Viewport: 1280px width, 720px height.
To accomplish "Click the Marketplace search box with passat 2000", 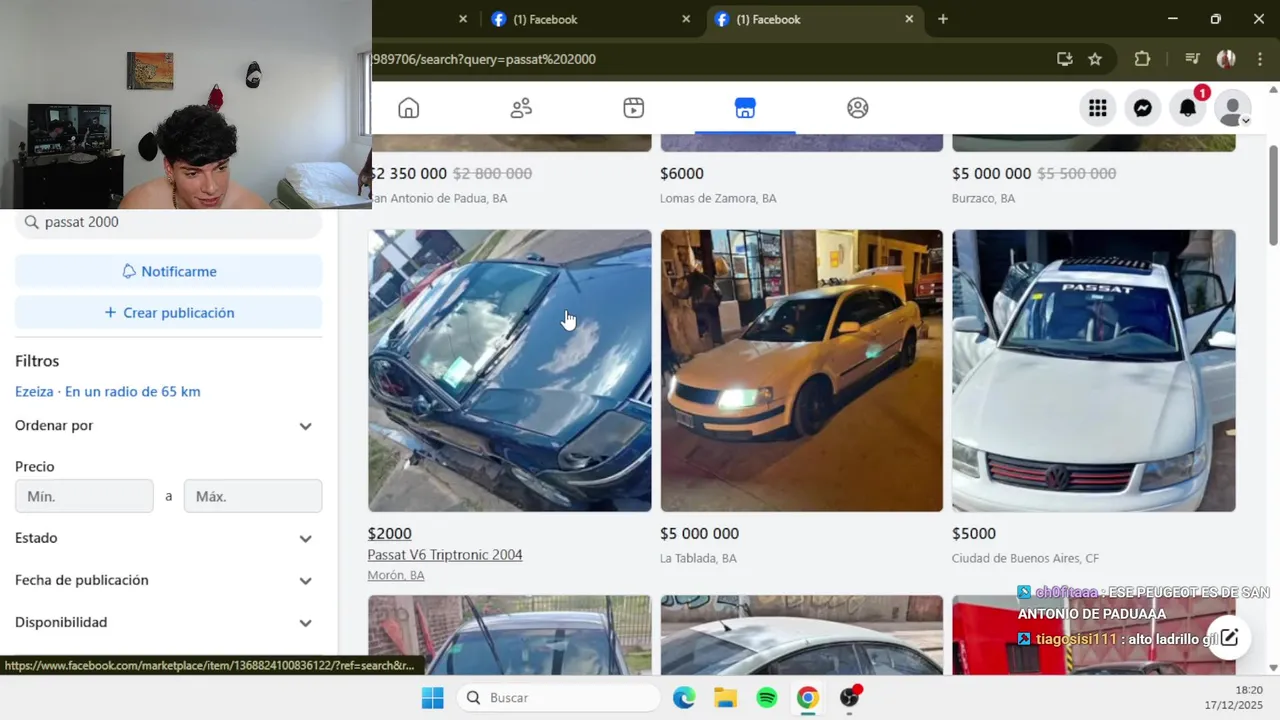I will click(x=168, y=222).
